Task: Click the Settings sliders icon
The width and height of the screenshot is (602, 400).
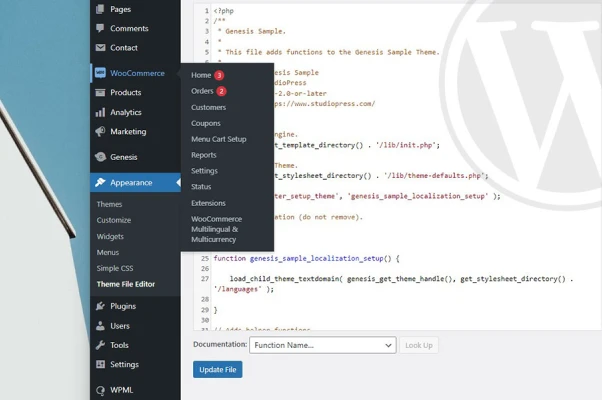Action: click(x=100, y=364)
